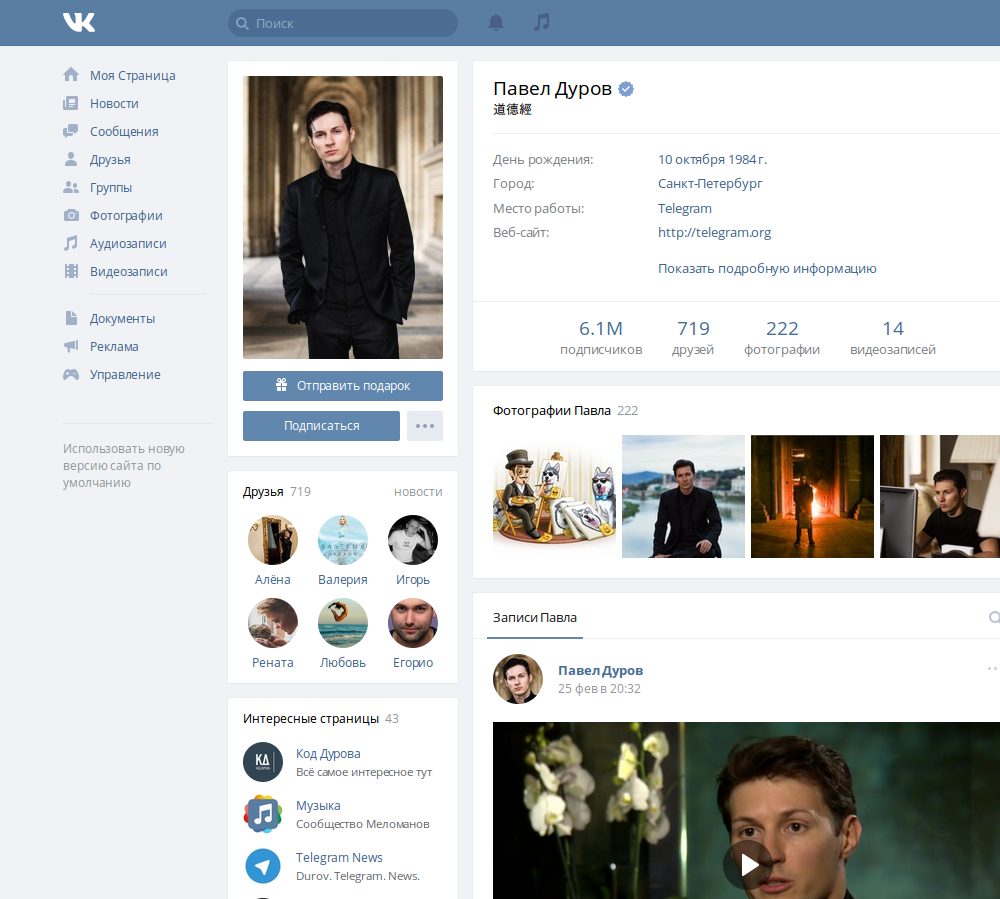Open the three-dots profile actions menu
1000x899 pixels.
425,426
